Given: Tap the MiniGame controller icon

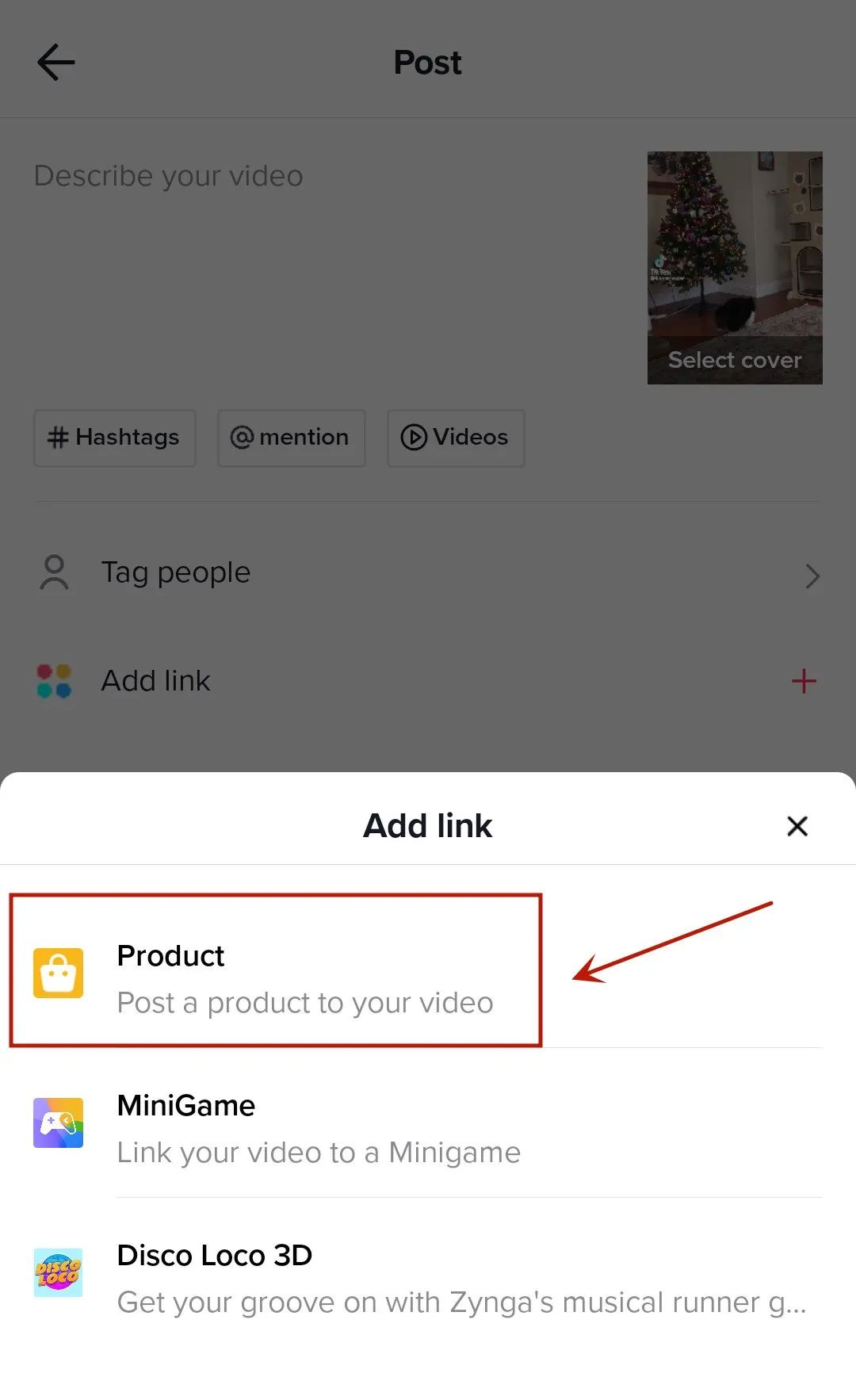Looking at the screenshot, I should point(58,1123).
